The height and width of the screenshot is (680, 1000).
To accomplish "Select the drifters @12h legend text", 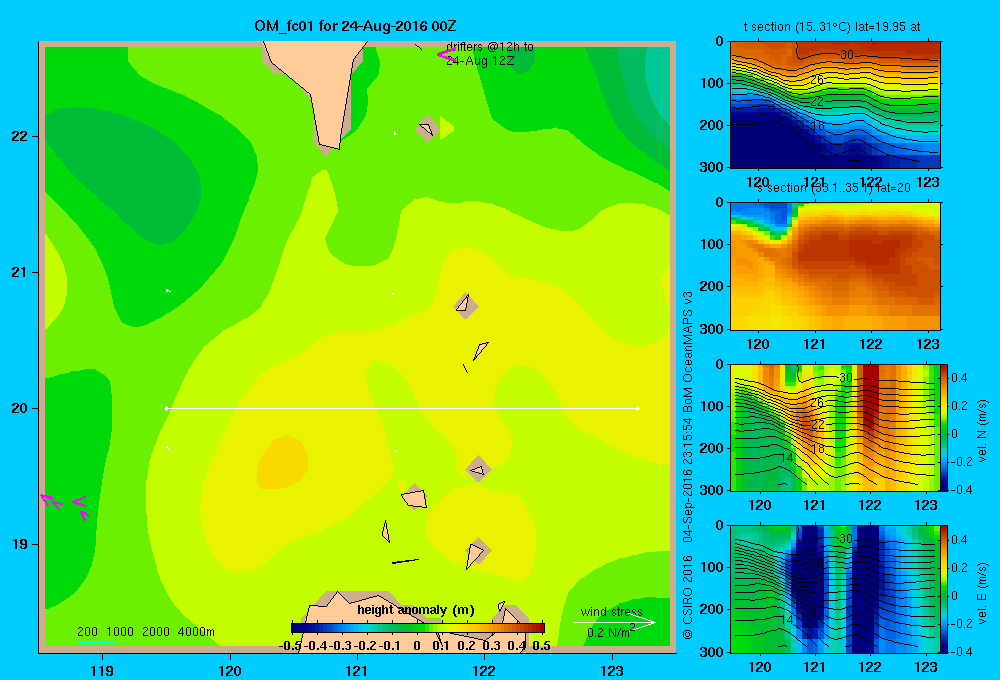I will coord(489,54).
